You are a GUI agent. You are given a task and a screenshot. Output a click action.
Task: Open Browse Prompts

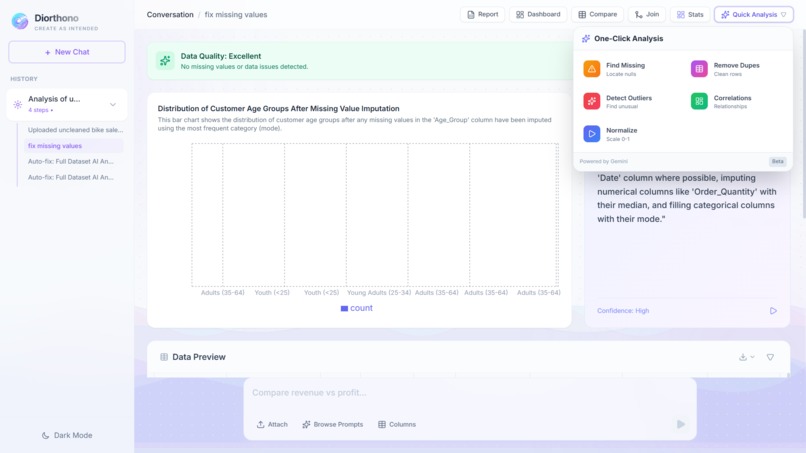[333, 424]
